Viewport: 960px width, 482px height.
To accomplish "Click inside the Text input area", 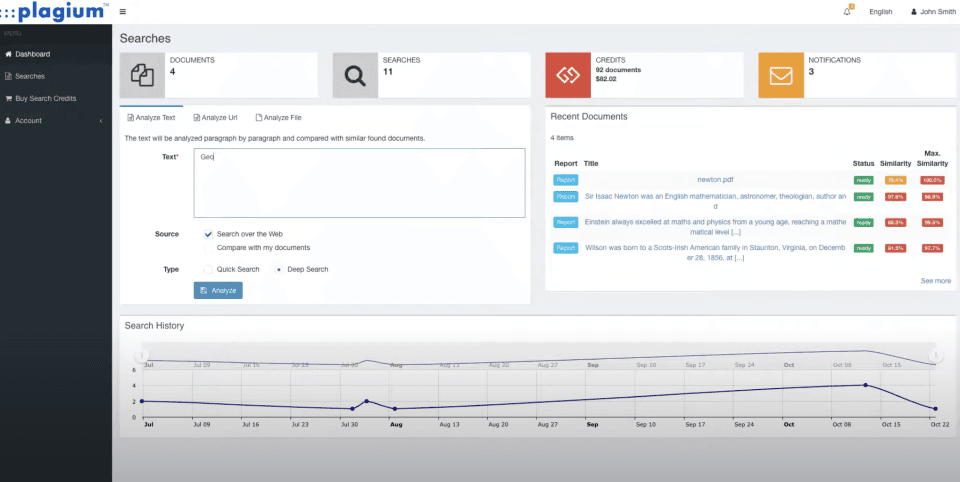I will pos(359,183).
